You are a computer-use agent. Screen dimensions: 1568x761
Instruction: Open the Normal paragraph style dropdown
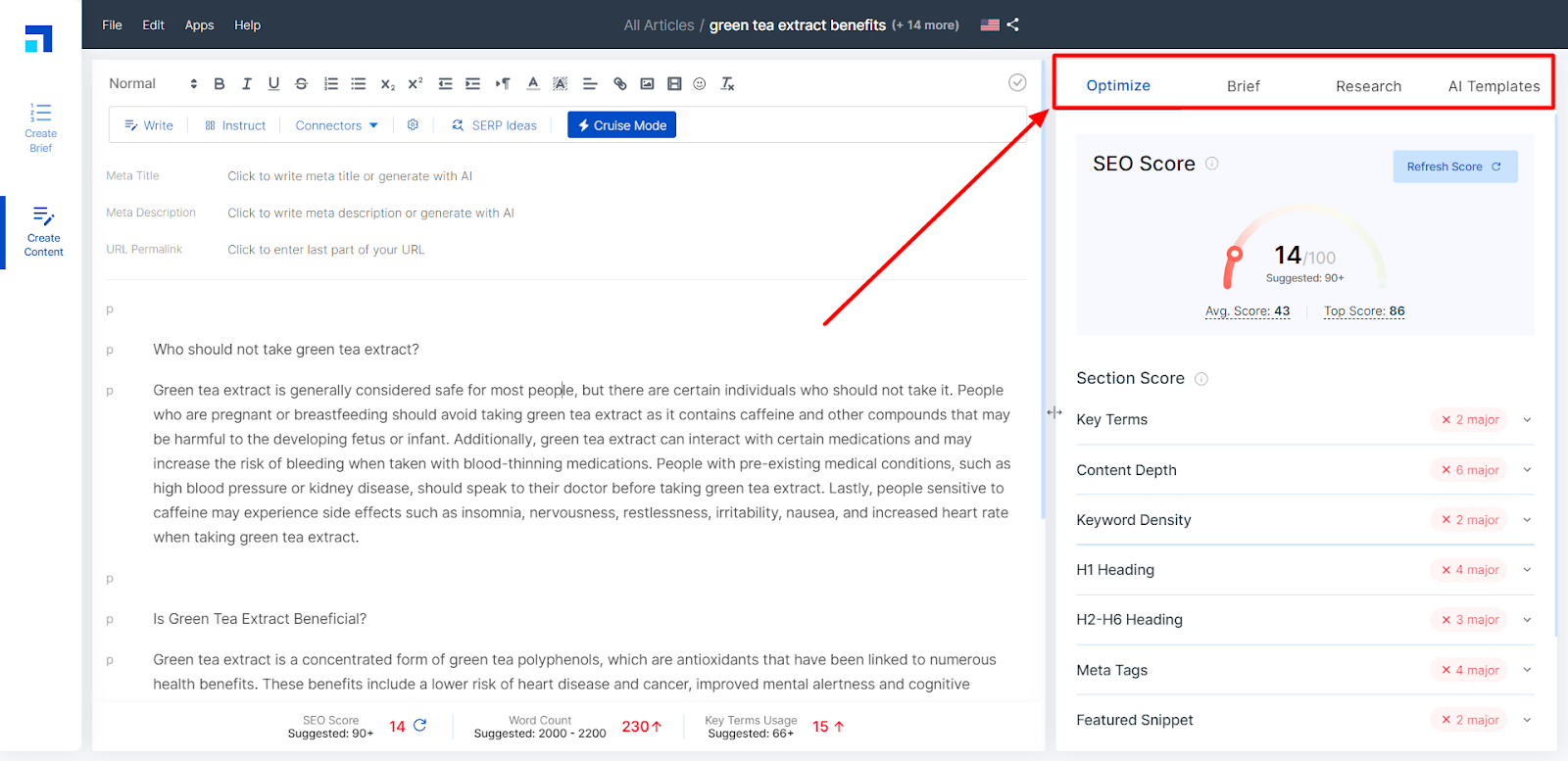coord(153,84)
